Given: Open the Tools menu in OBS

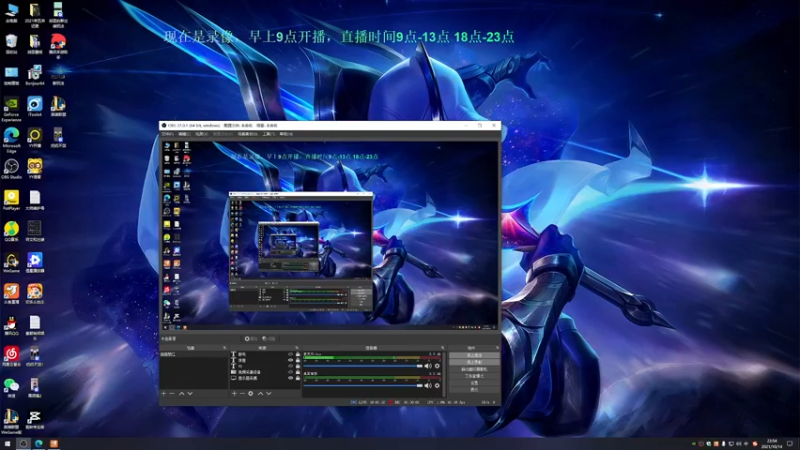Looking at the screenshot, I should click(269, 134).
